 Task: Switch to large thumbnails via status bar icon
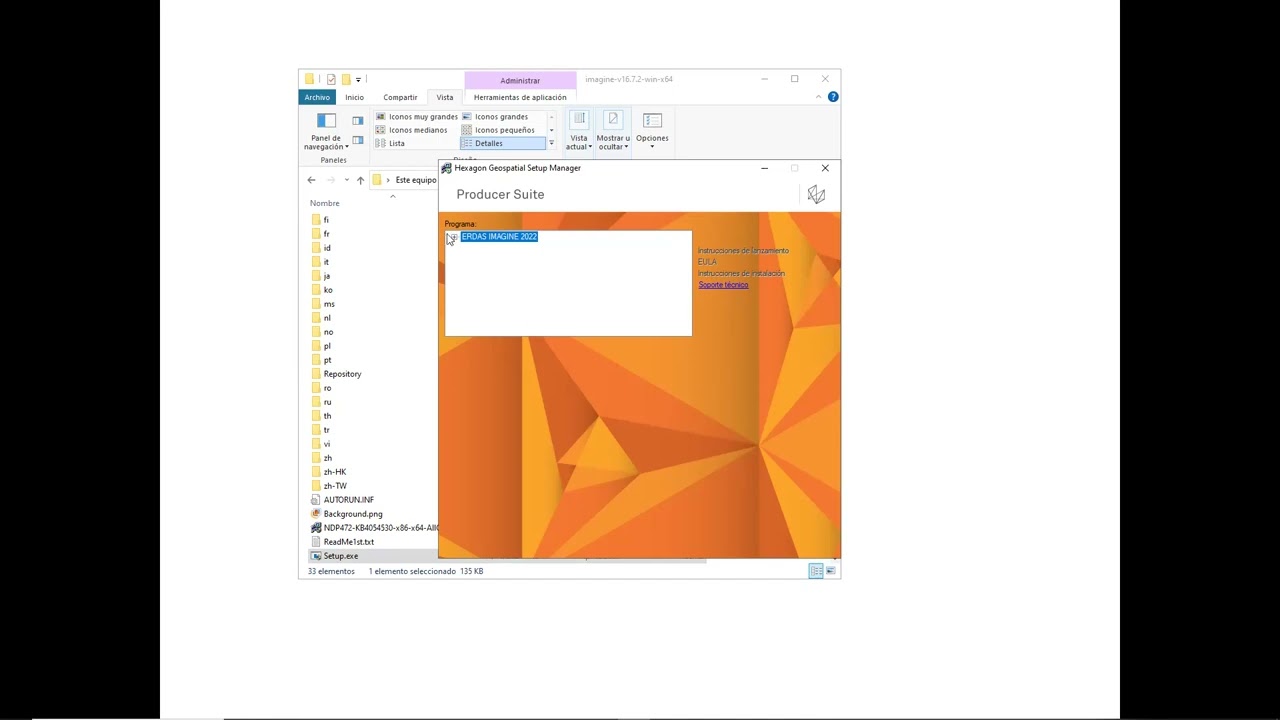[x=830, y=571]
